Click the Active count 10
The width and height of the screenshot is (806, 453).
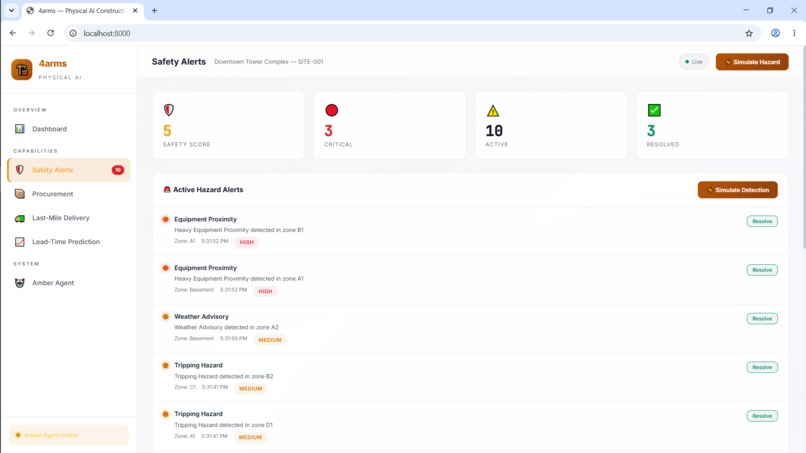(x=494, y=131)
